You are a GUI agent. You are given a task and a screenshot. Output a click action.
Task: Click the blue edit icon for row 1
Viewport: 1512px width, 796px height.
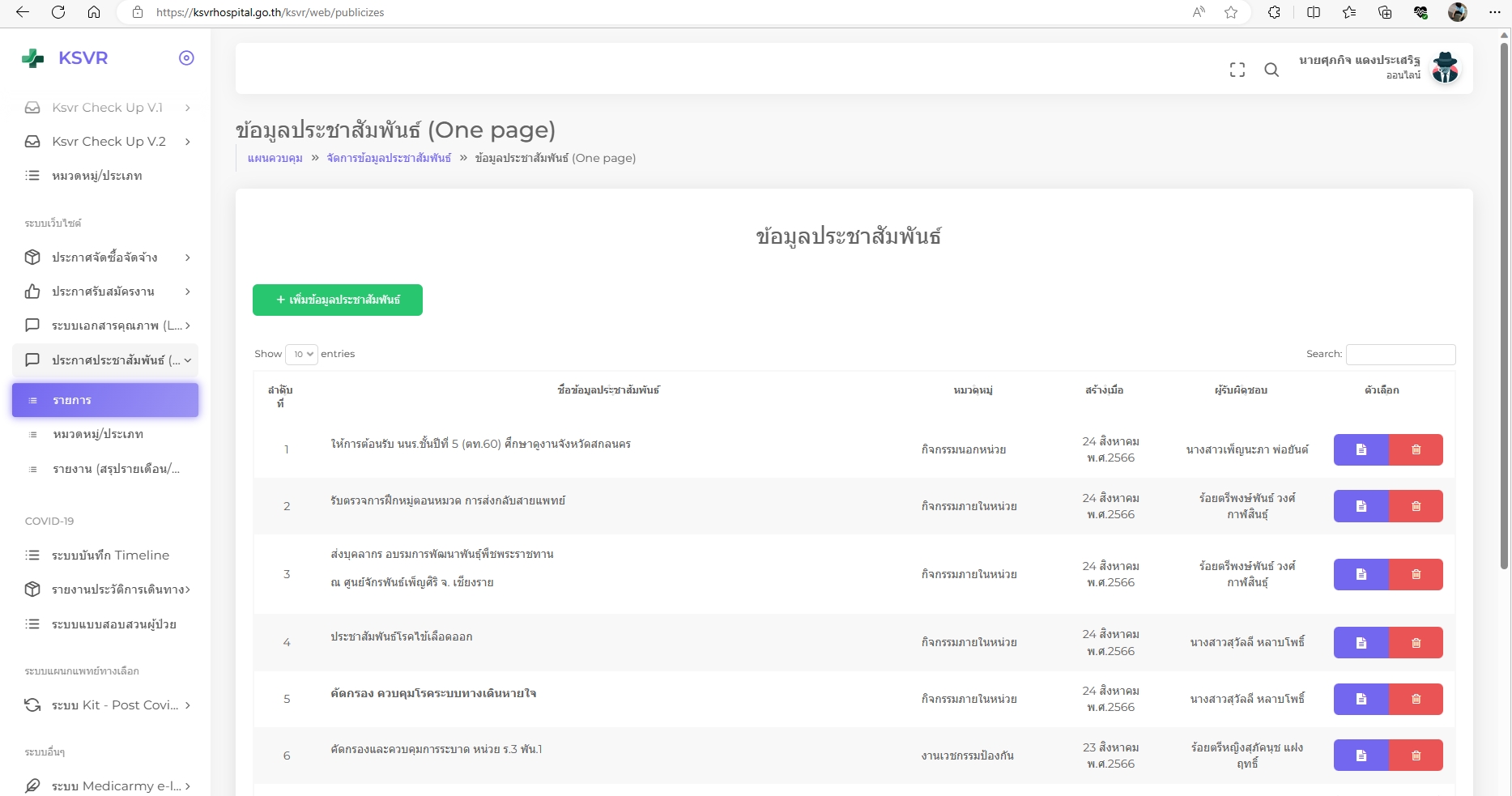(1361, 449)
